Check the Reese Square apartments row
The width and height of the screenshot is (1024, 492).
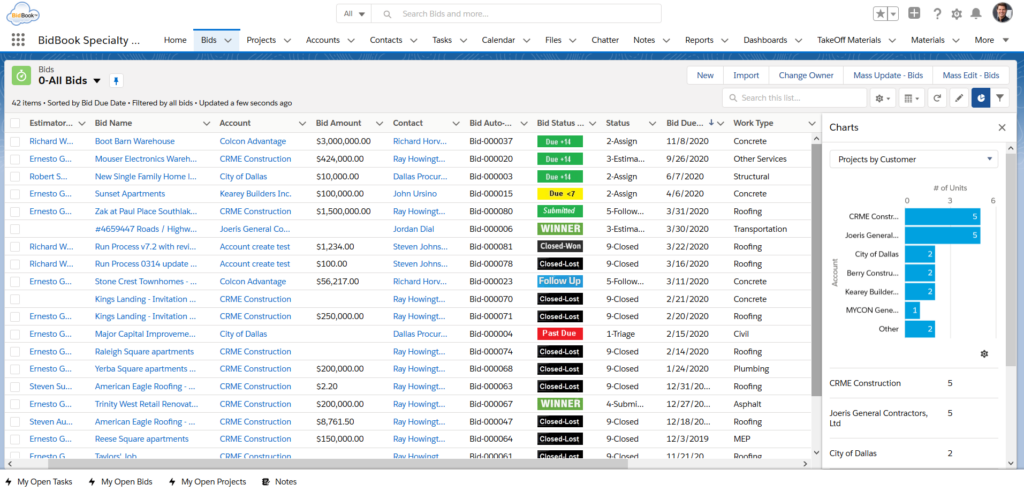pos(15,439)
